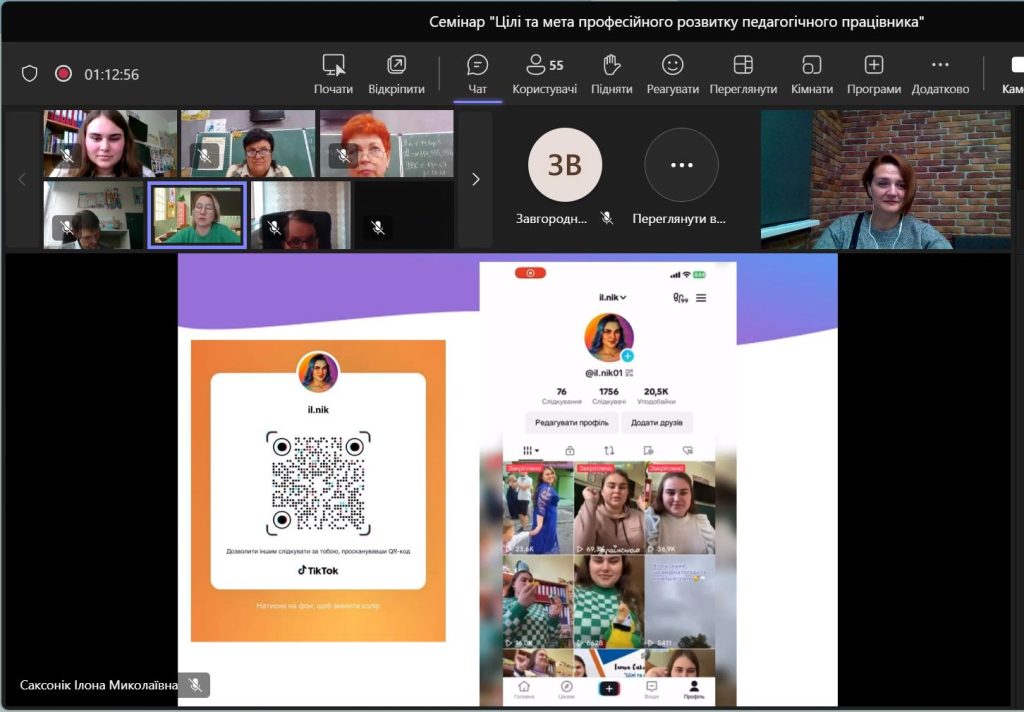Open il.nik account dropdown in TikTok profile

613,297
